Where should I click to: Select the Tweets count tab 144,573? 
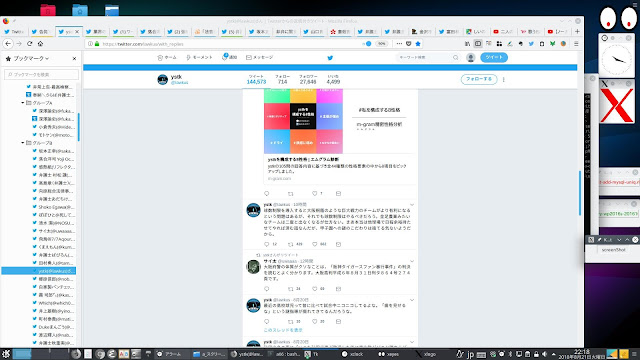tap(256, 80)
